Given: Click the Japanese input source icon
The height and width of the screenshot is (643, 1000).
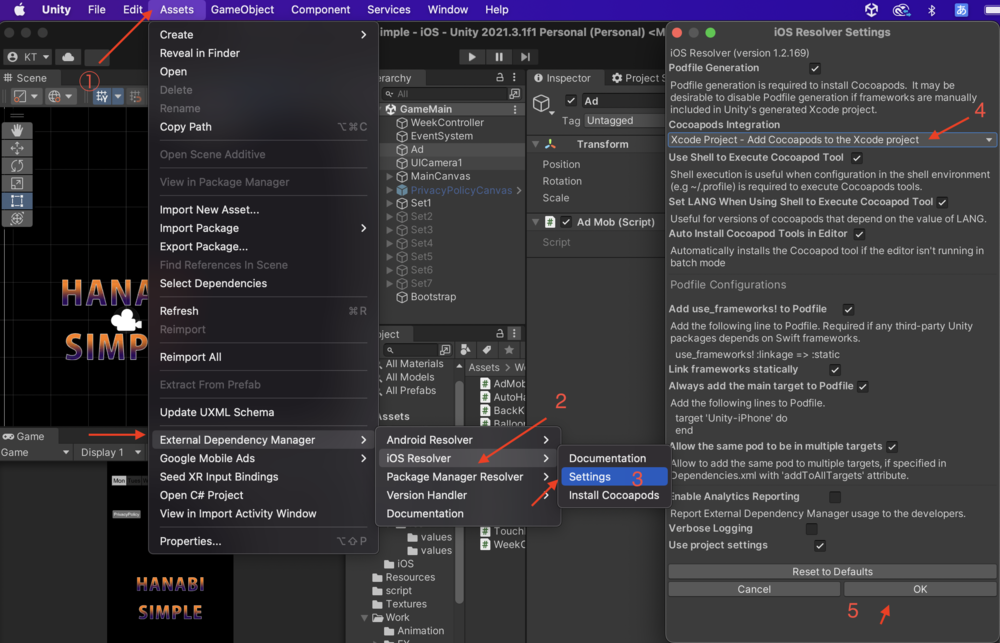Looking at the screenshot, I should 961,10.
